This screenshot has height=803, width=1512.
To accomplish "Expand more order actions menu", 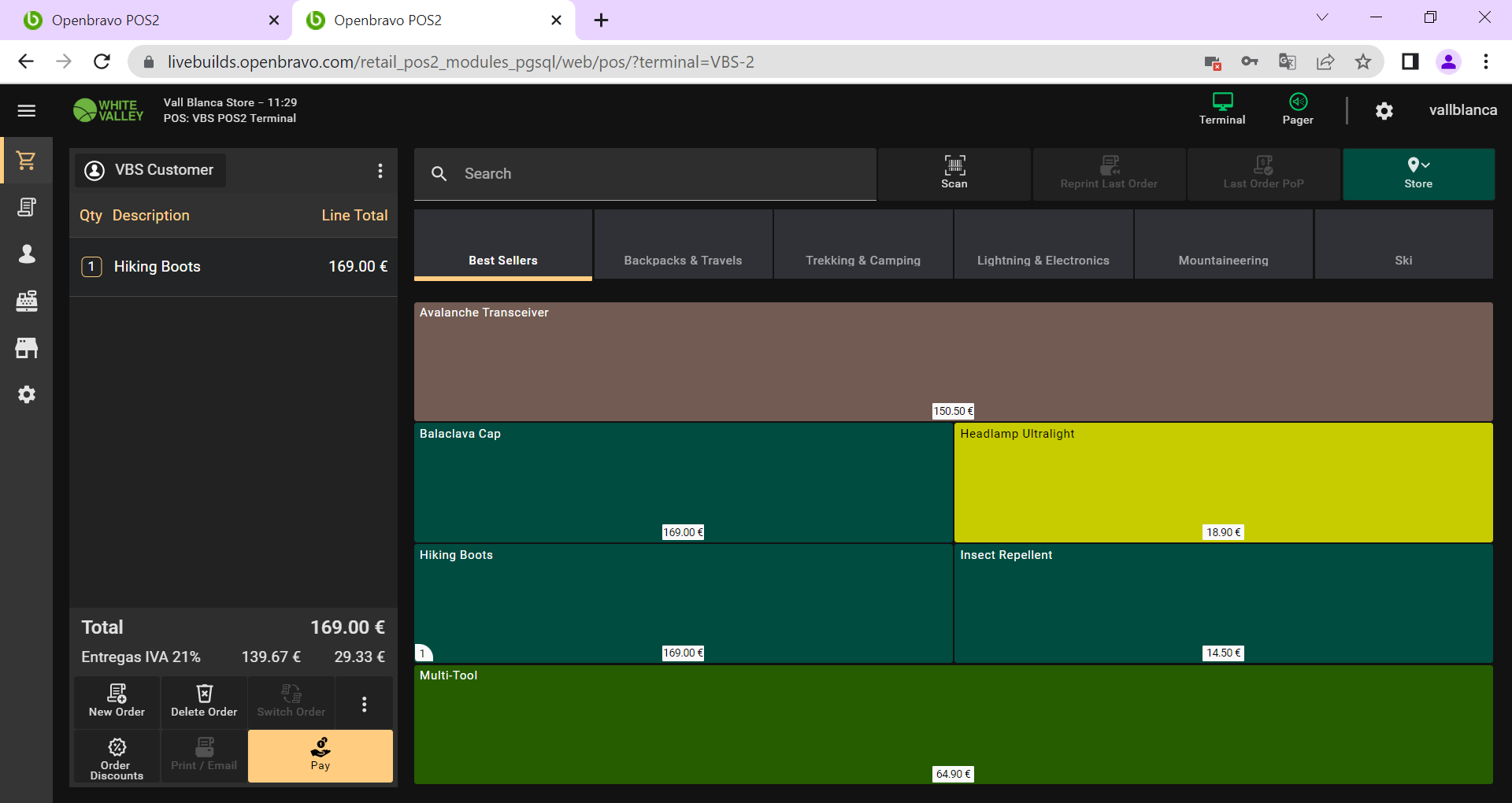I will pos(364,704).
